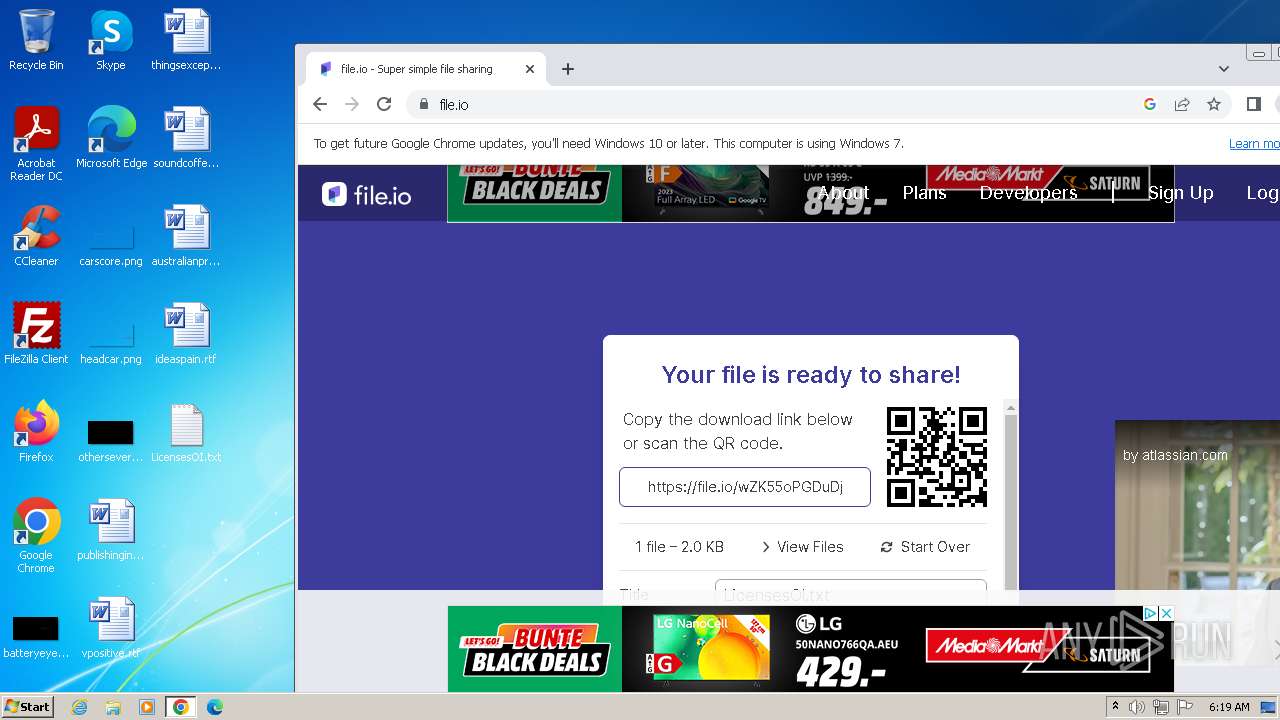Launch CCleaner from the desktop

pyautogui.click(x=36, y=236)
